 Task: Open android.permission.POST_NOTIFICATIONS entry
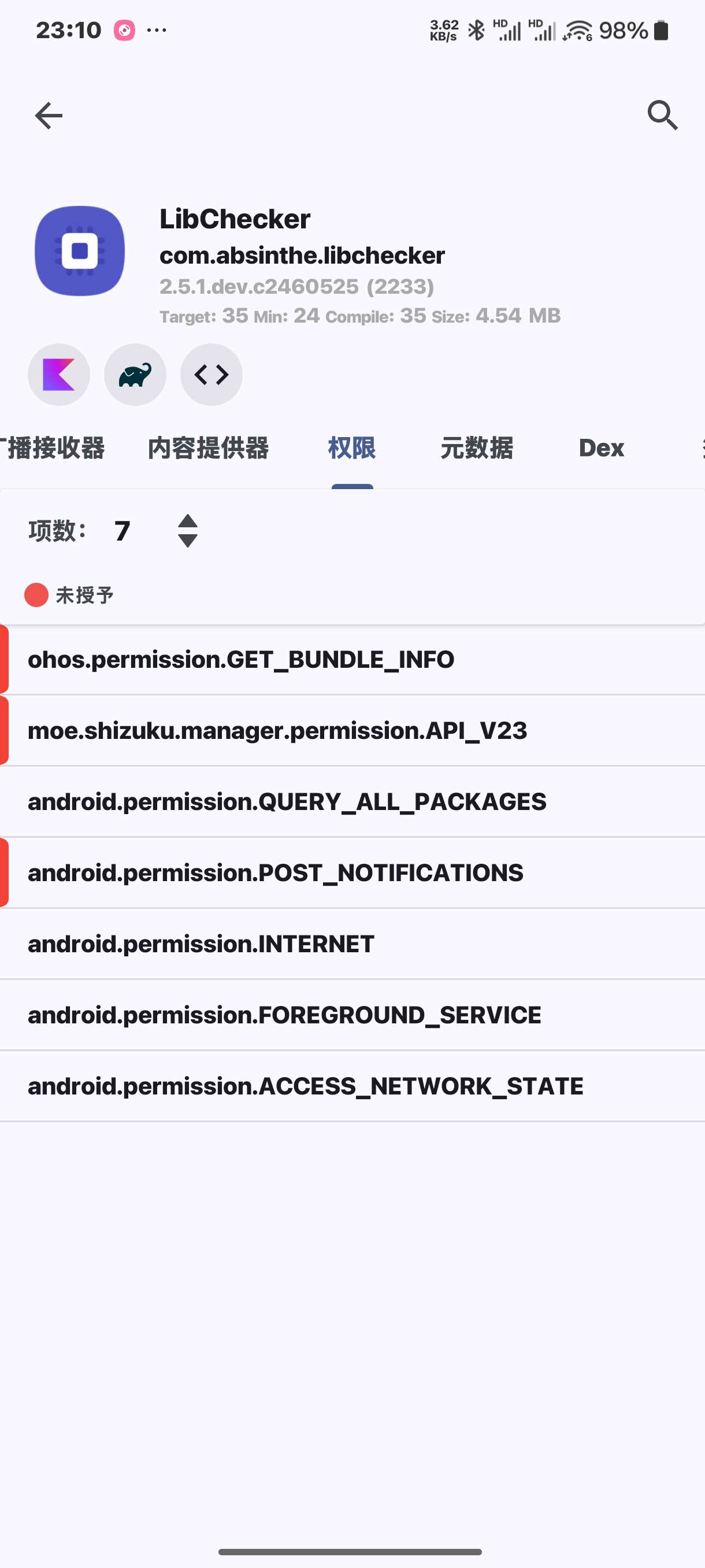[353, 873]
